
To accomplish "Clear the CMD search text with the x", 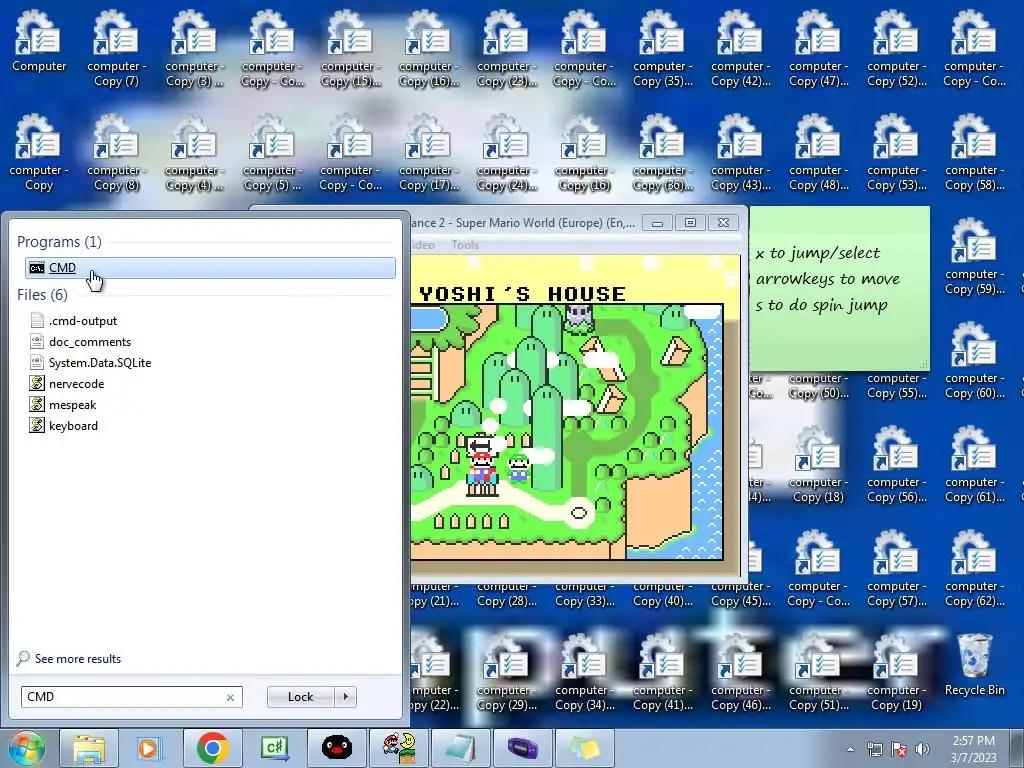I will [x=230, y=697].
